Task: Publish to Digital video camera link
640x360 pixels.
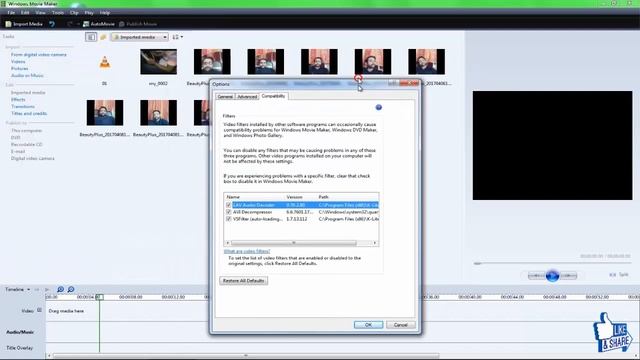Action: point(33,158)
